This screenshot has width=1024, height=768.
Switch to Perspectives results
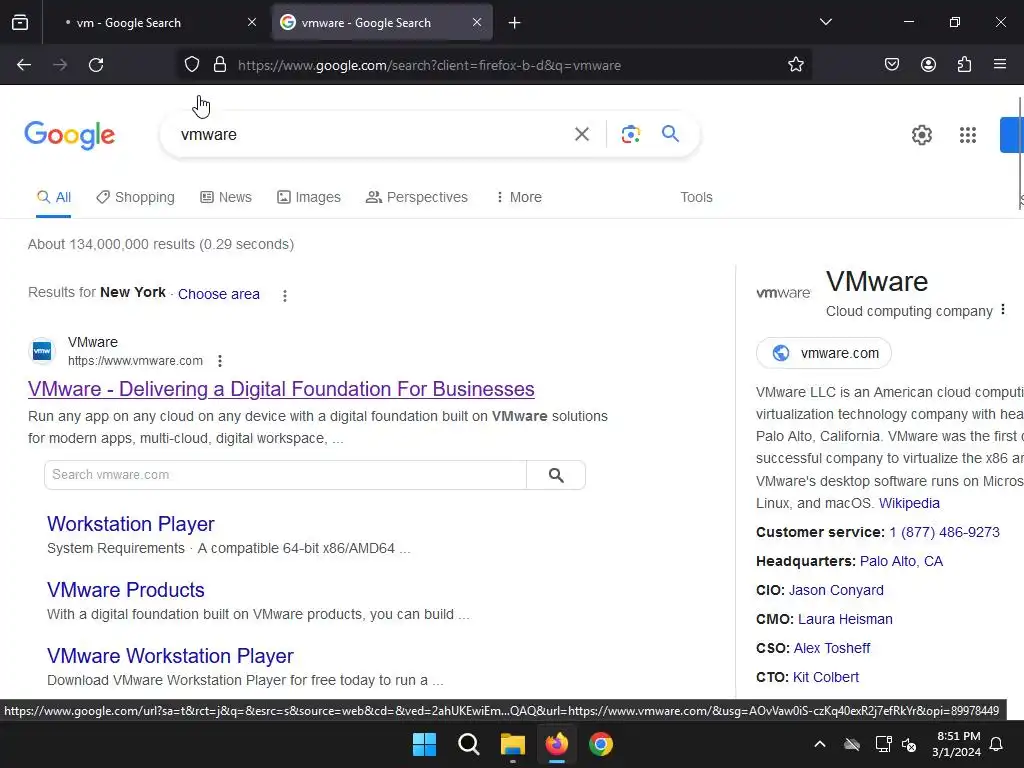[417, 197]
